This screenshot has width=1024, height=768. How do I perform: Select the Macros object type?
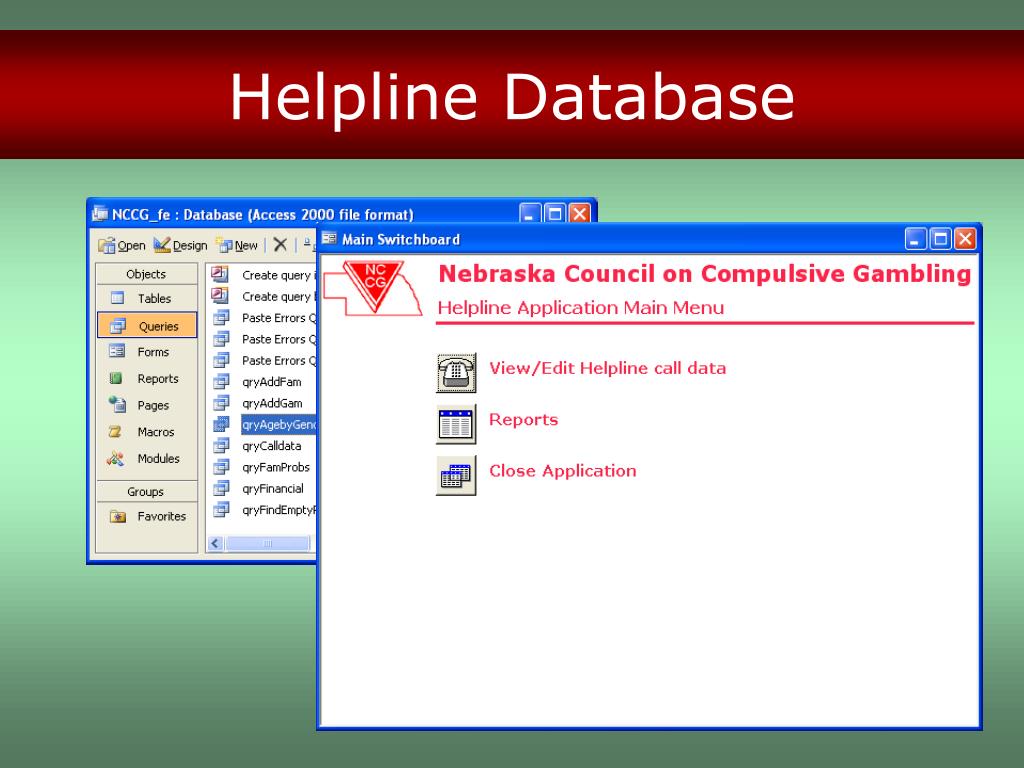[146, 432]
